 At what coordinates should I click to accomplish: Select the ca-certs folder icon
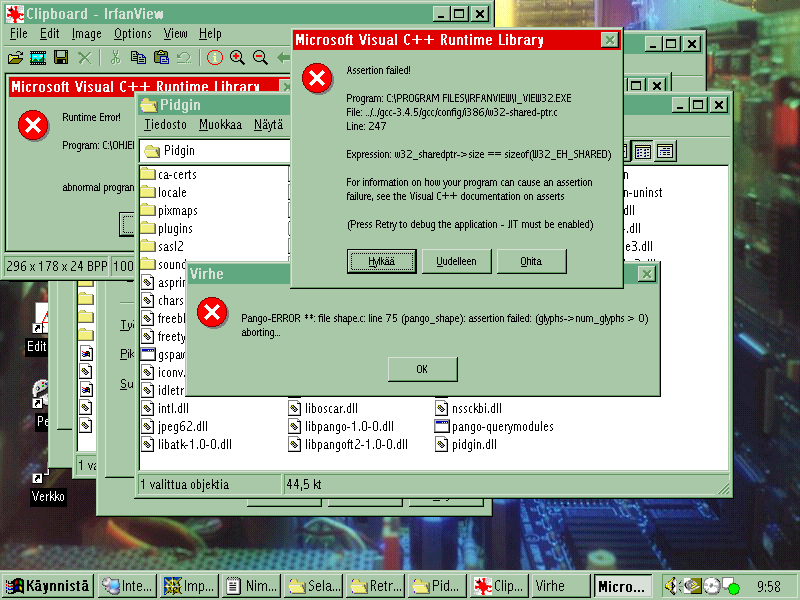[148, 174]
